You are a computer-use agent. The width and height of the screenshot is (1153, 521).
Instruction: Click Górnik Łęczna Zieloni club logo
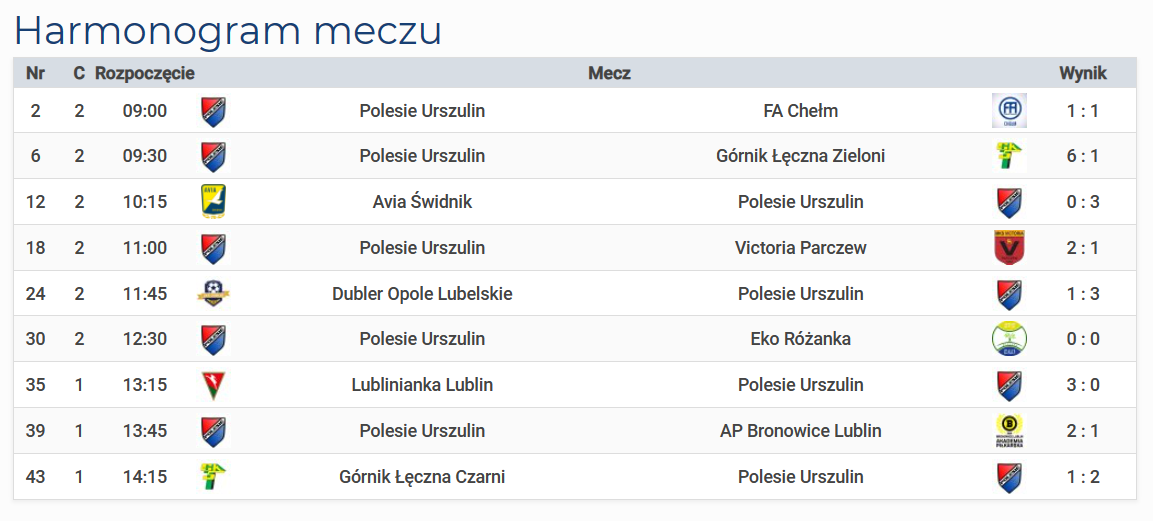(1009, 157)
